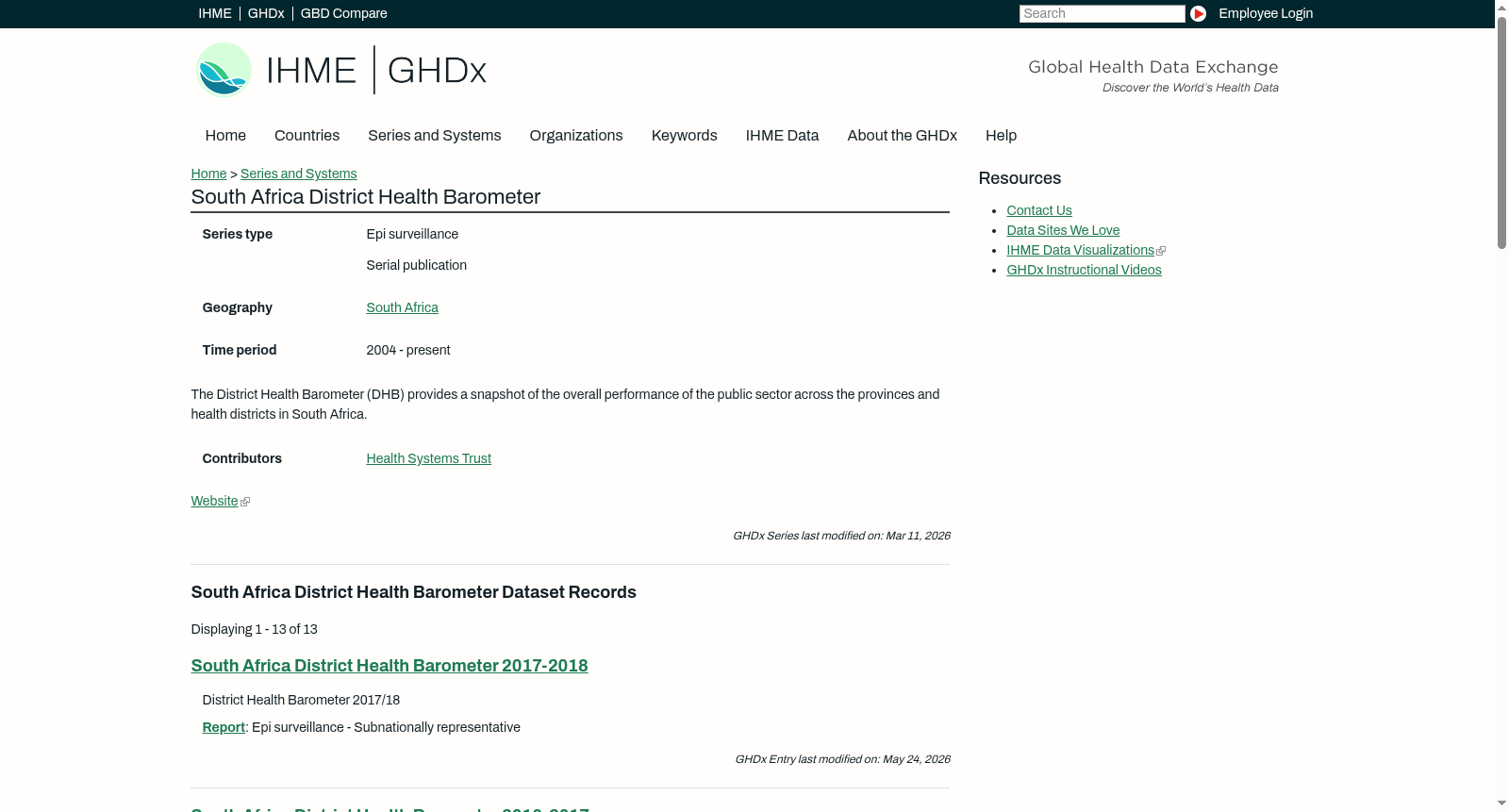Open the GHDx top bar link

[x=266, y=13]
